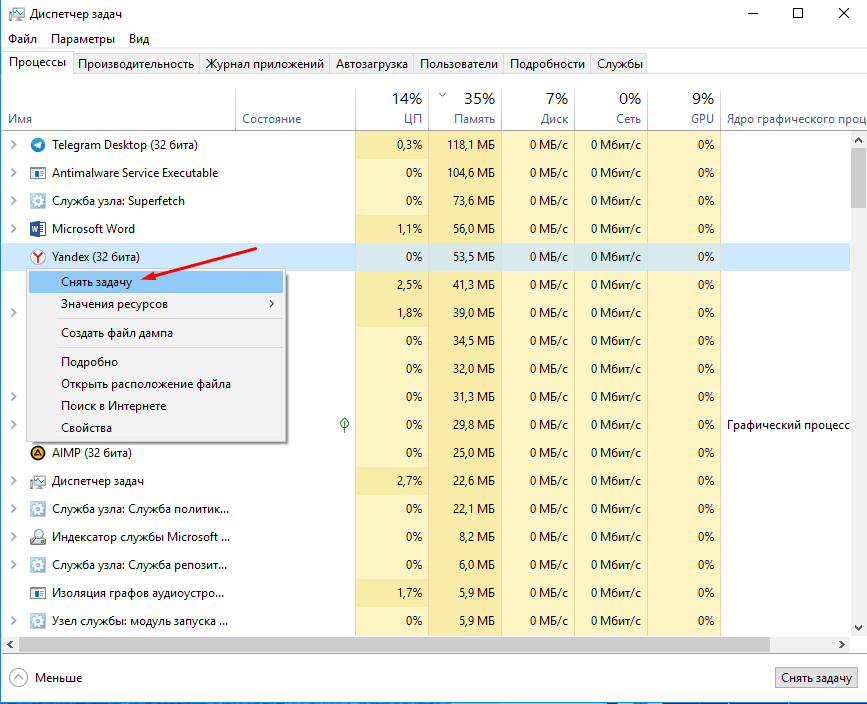Select 'Открыть расположение файла' context entry
The width and height of the screenshot is (867, 704).
(x=145, y=384)
